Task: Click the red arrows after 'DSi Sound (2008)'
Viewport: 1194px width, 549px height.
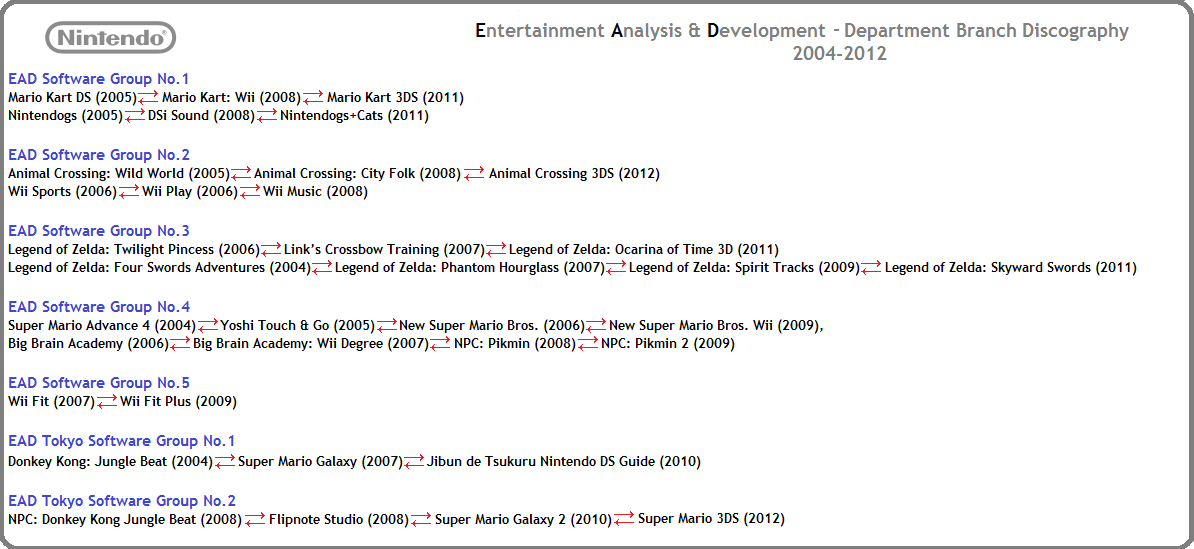Action: pyautogui.click(x=267, y=116)
